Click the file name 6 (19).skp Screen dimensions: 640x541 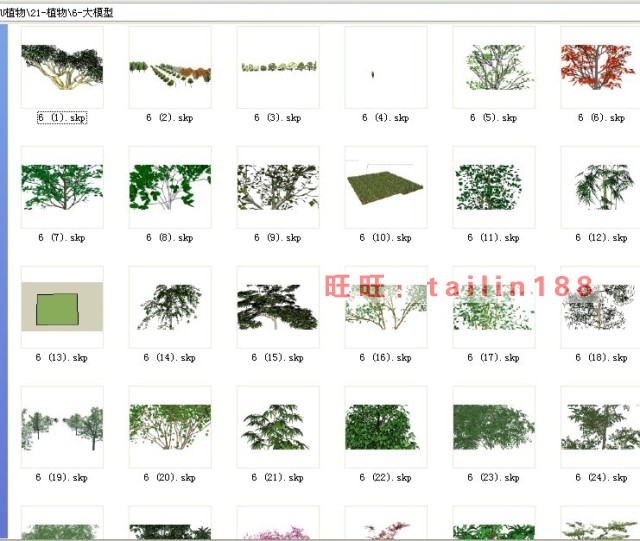coord(62,477)
